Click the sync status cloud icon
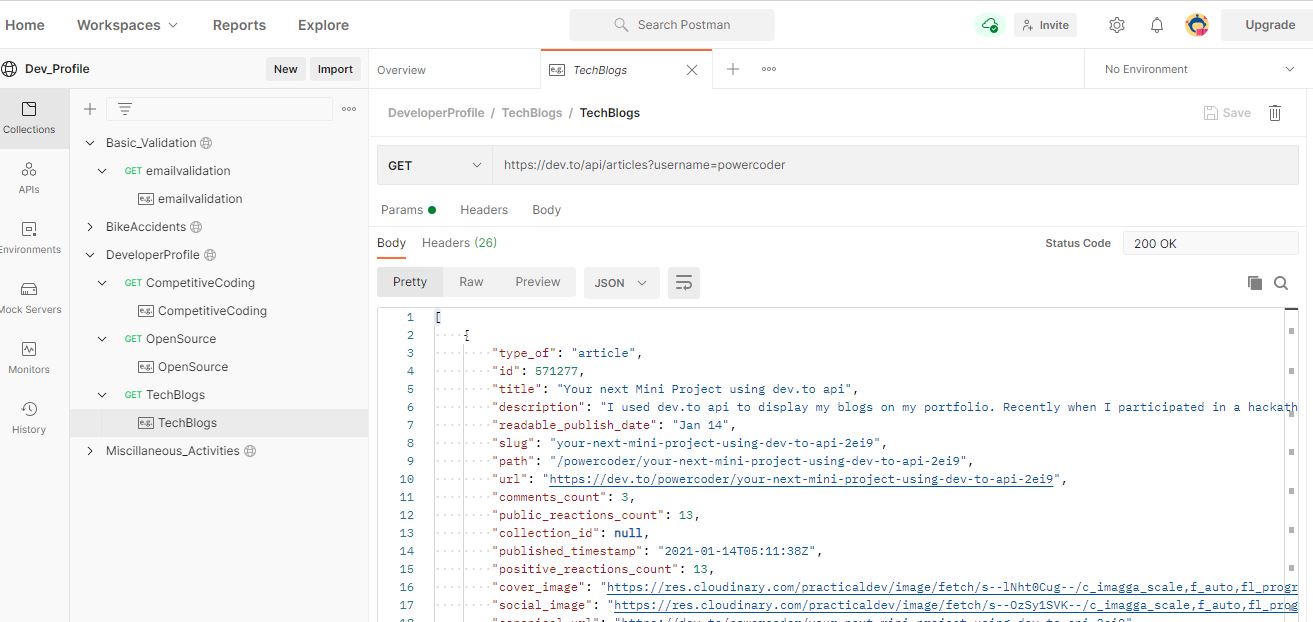1313x622 pixels. pyautogui.click(x=989, y=25)
